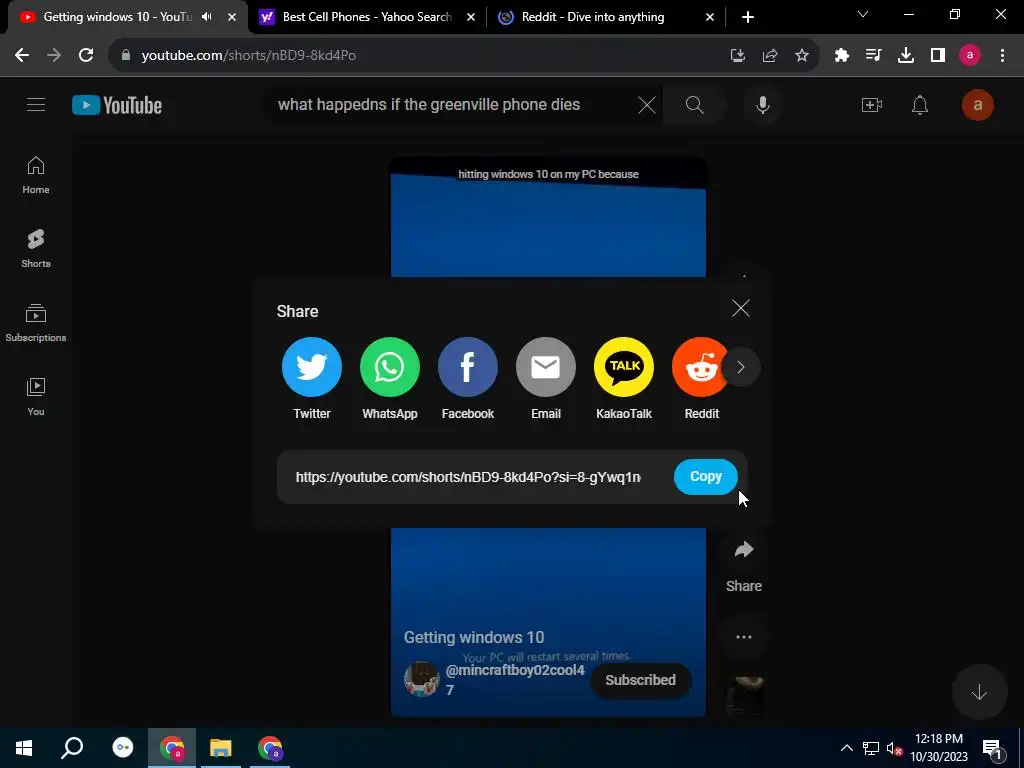Open You in the YouTube sidebar
Viewport: 1024px width, 768px height.
36,396
